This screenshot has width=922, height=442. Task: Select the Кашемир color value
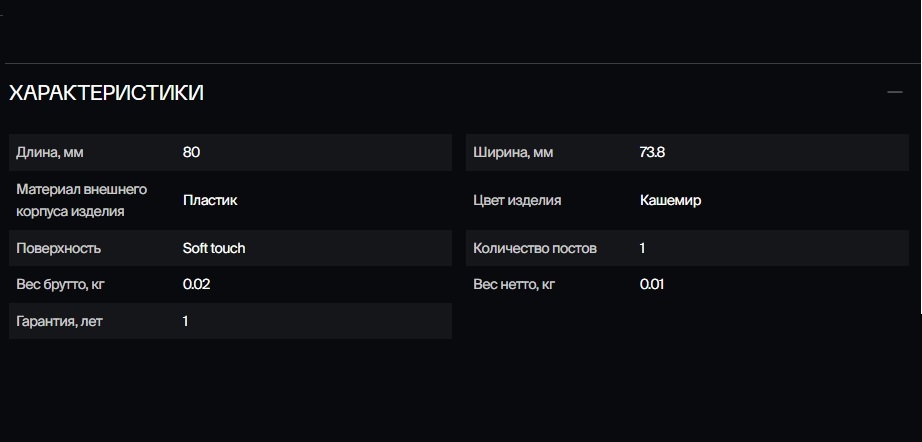point(670,200)
